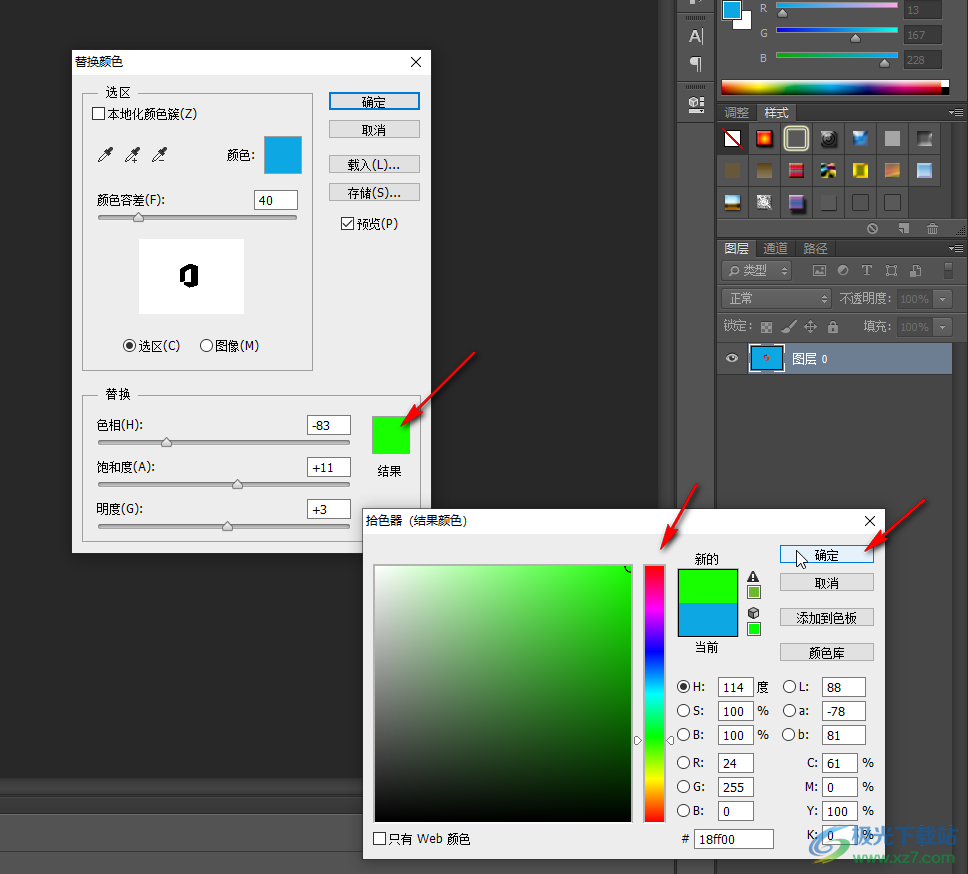This screenshot has height=874, width=968.
Task: Open the 3D panel cube icon
Action: pyautogui.click(x=696, y=104)
